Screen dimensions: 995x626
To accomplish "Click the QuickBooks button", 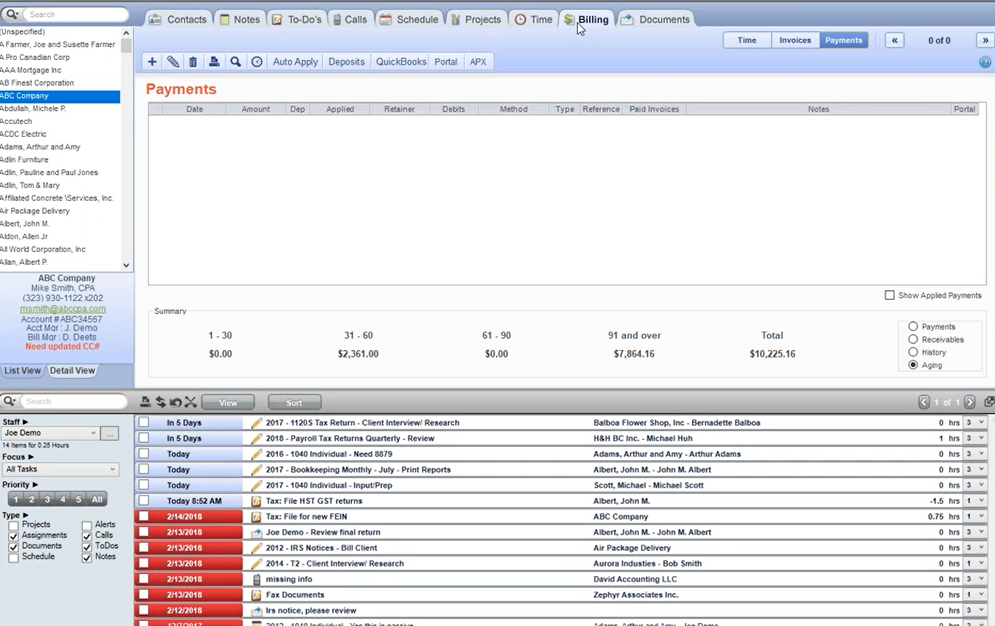I will [x=401, y=62].
